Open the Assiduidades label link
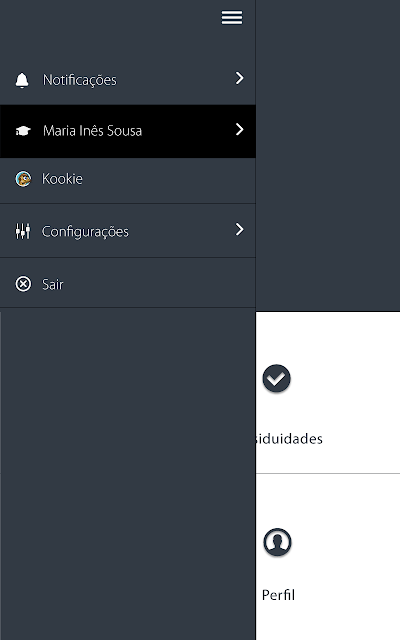Viewport: 400px width, 640px height. (x=289, y=439)
